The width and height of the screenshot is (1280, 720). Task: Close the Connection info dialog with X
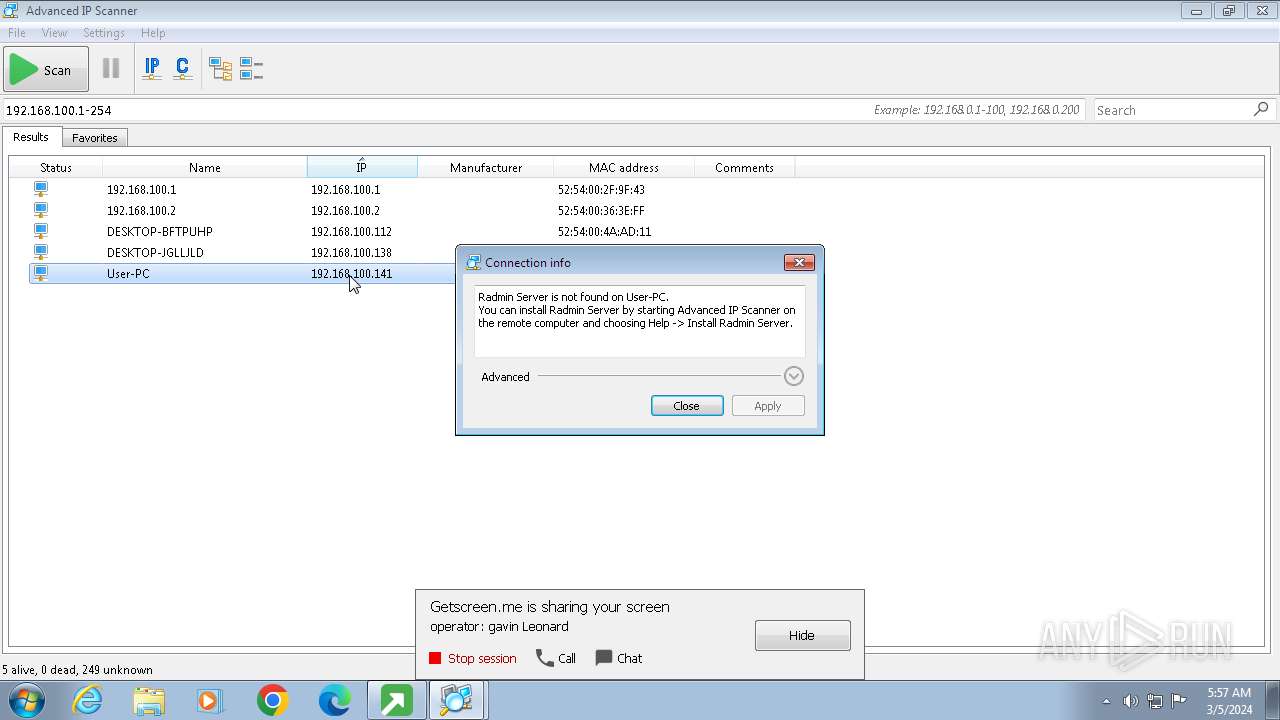[x=799, y=262]
